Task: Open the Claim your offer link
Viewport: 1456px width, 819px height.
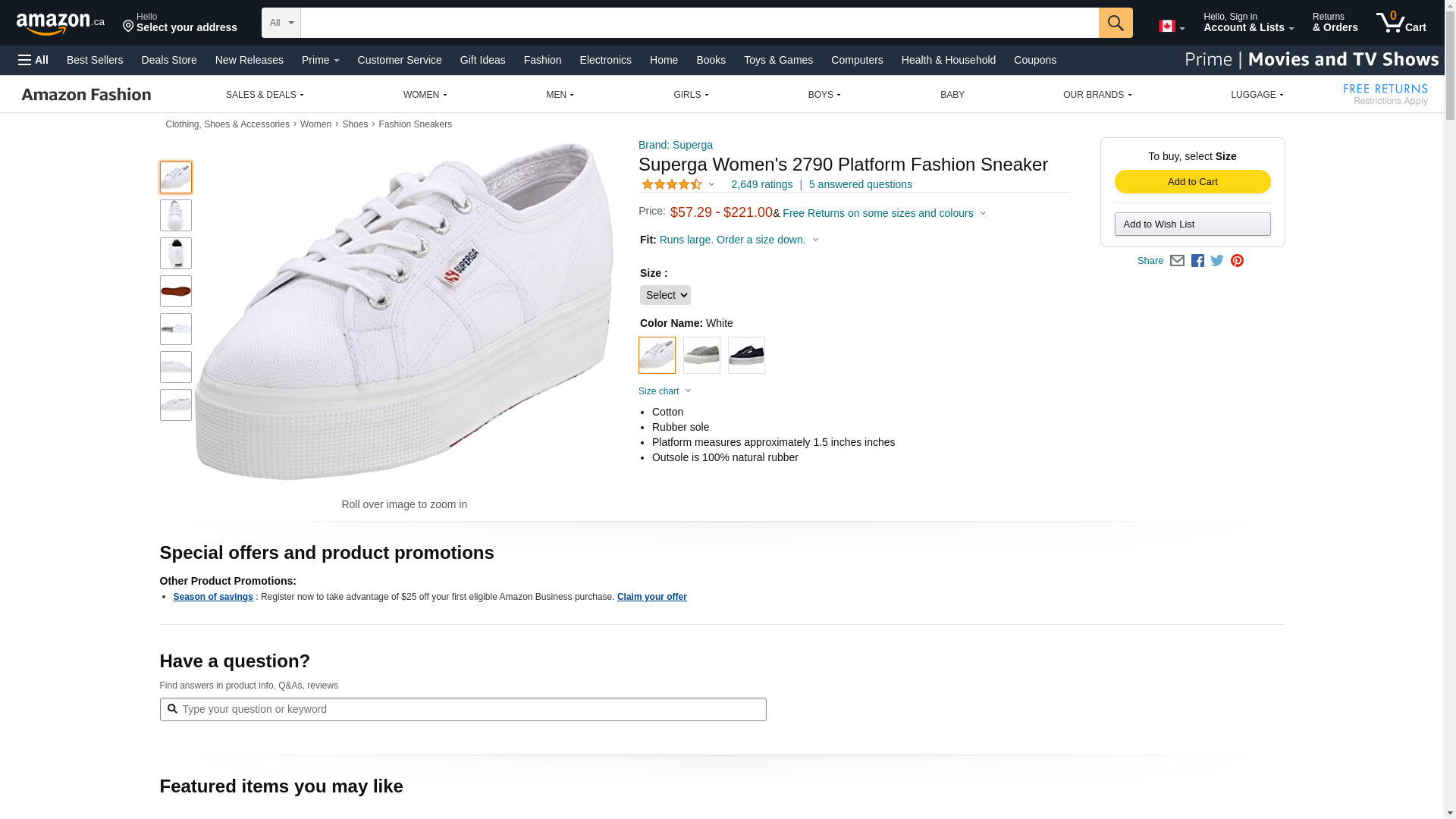Action: point(652,597)
